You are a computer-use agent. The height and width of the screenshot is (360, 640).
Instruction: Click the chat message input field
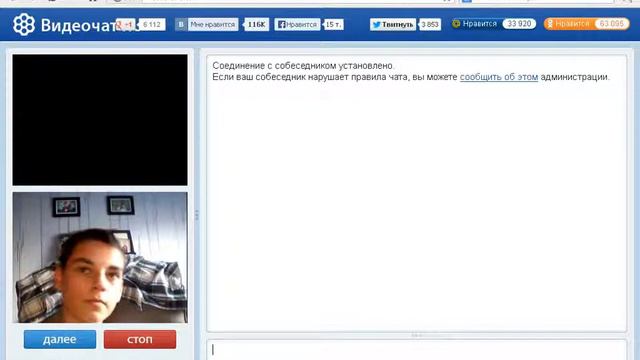click(417, 350)
